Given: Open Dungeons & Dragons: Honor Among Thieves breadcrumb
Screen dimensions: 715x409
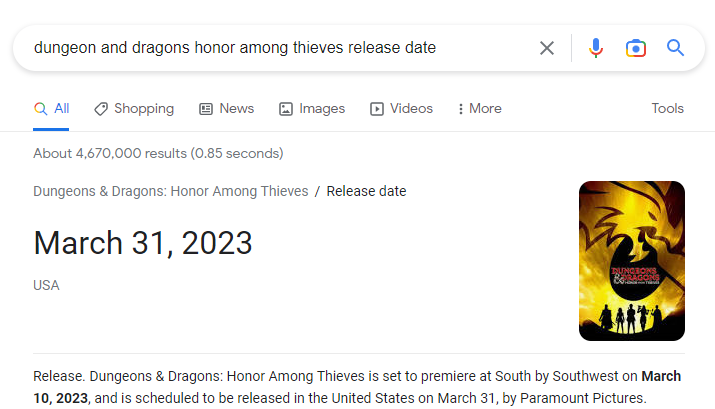Looking at the screenshot, I should coord(171,191).
